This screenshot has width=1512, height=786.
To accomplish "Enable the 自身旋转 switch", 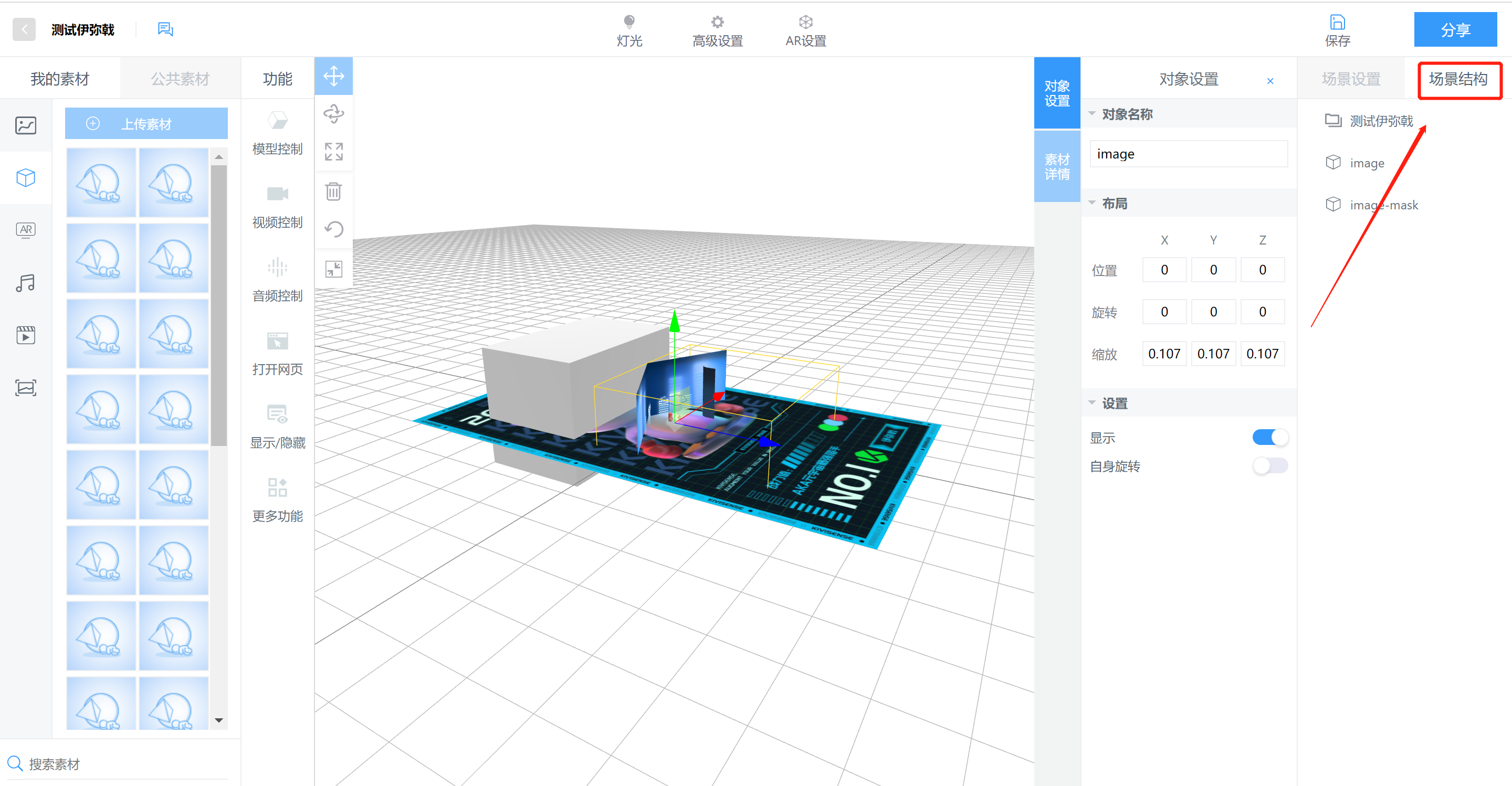I will [1269, 466].
